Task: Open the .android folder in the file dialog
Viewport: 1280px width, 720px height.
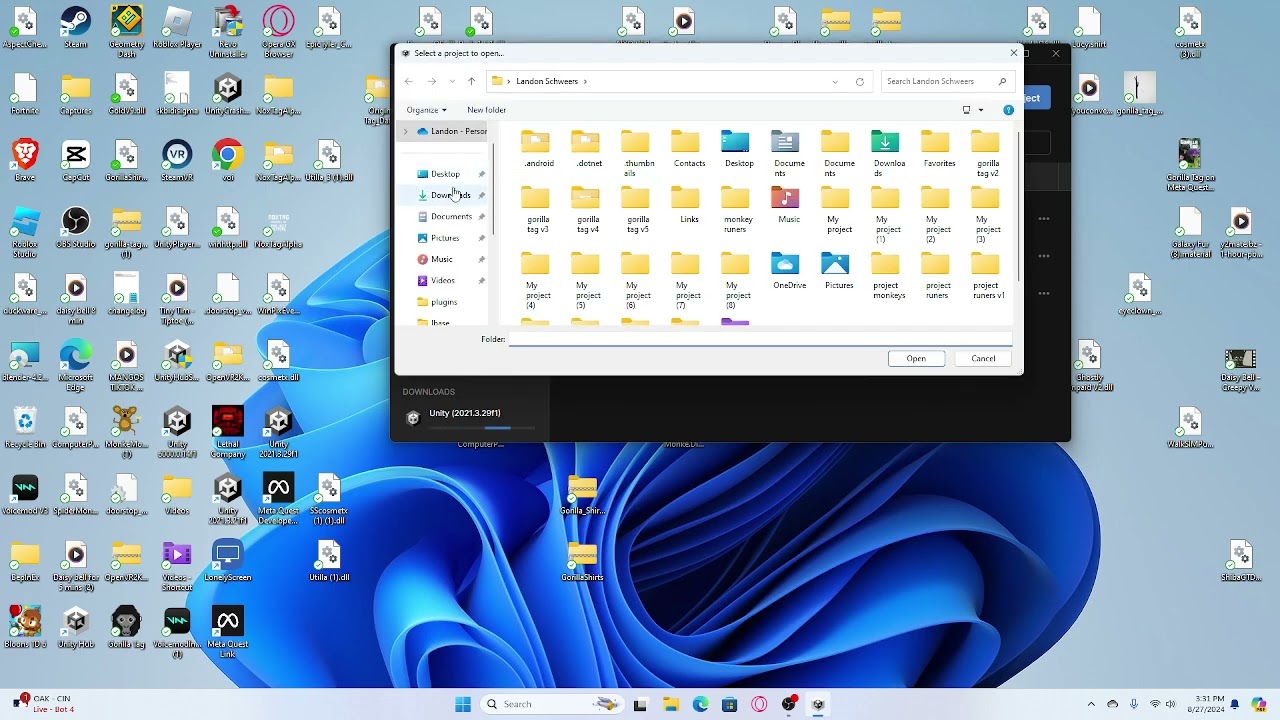Action: click(538, 150)
